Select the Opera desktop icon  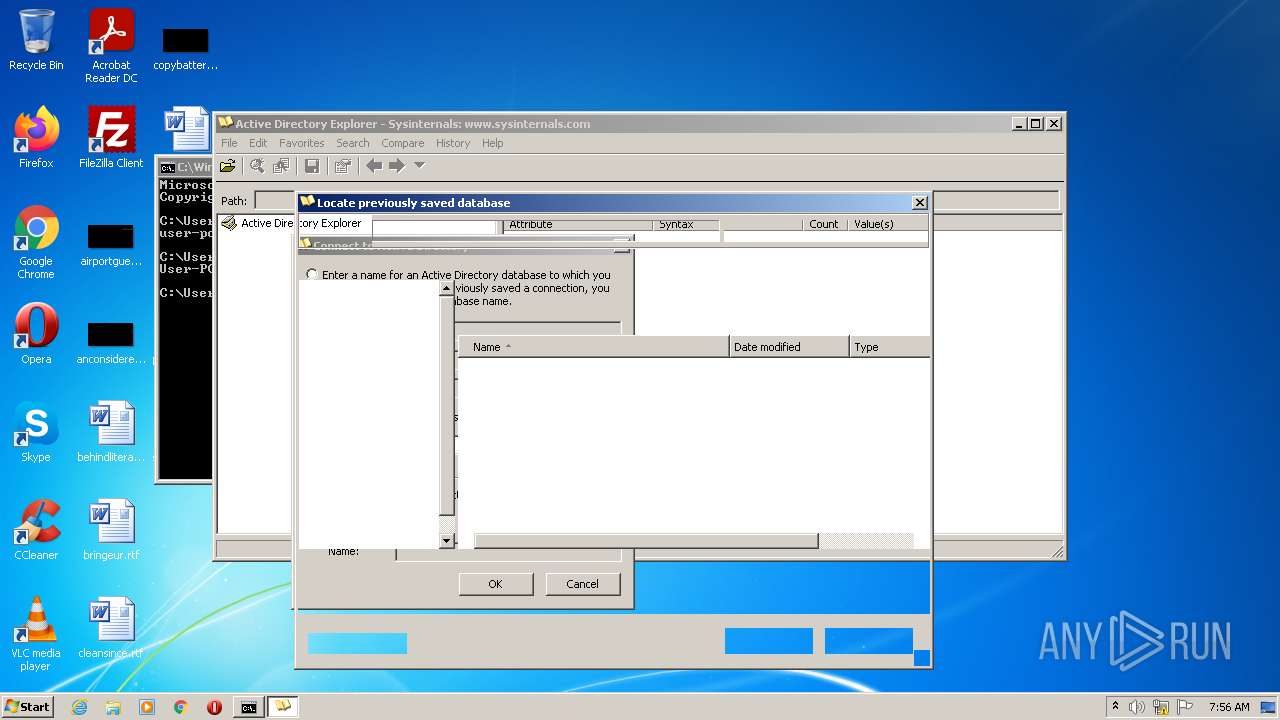click(x=36, y=334)
